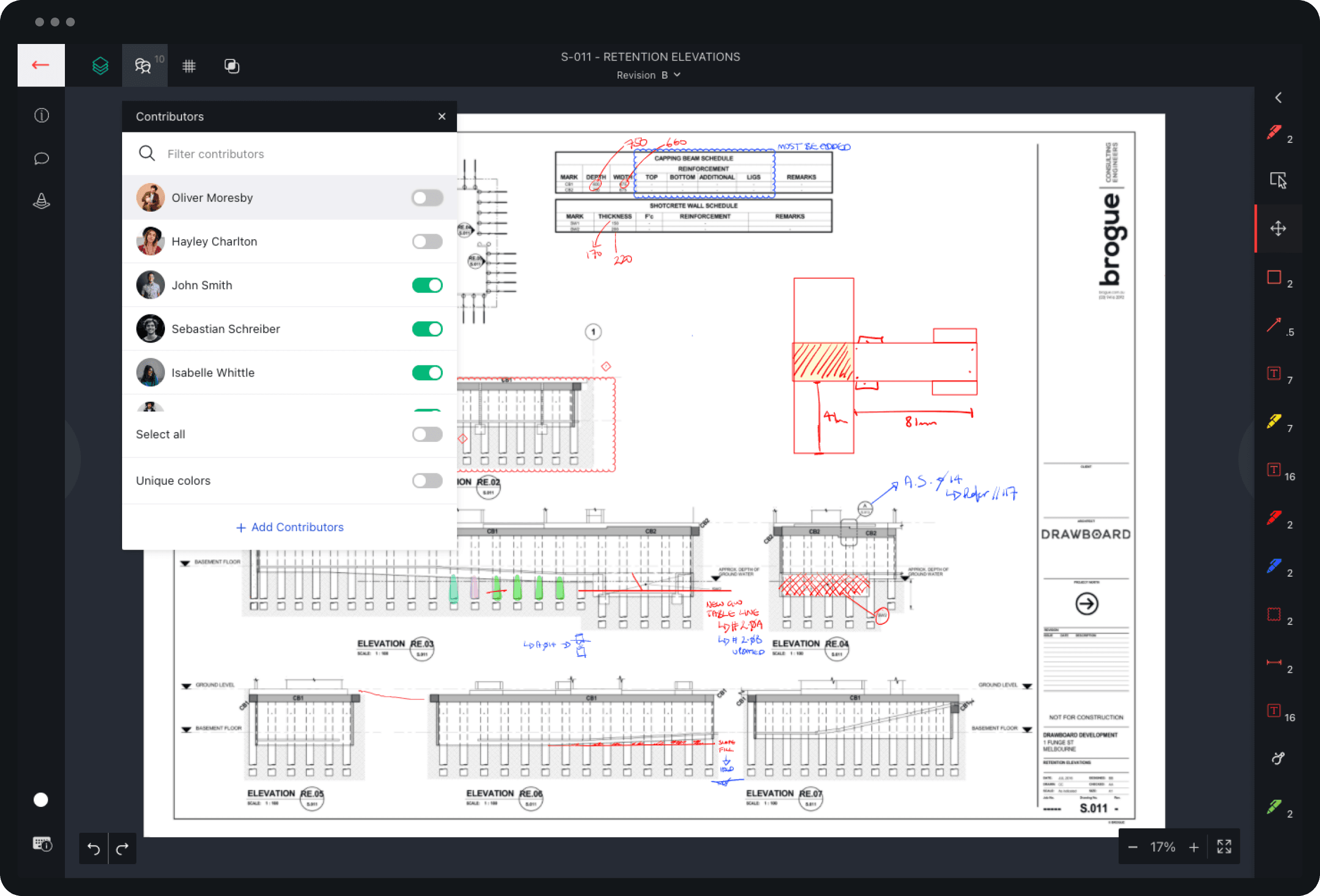Select the contributors icon showing 10

(144, 65)
